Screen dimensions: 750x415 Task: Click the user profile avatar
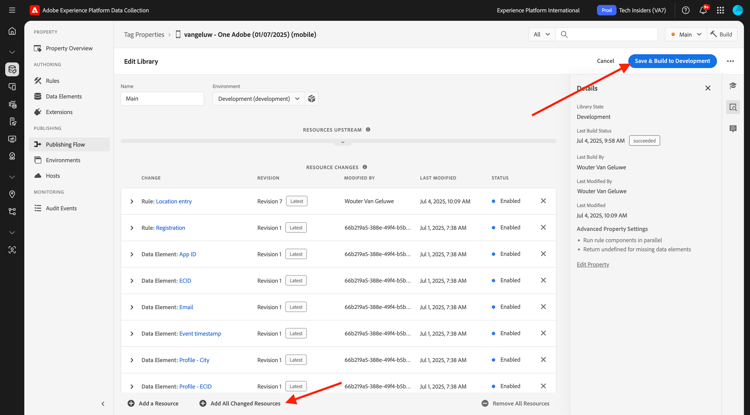click(x=737, y=10)
